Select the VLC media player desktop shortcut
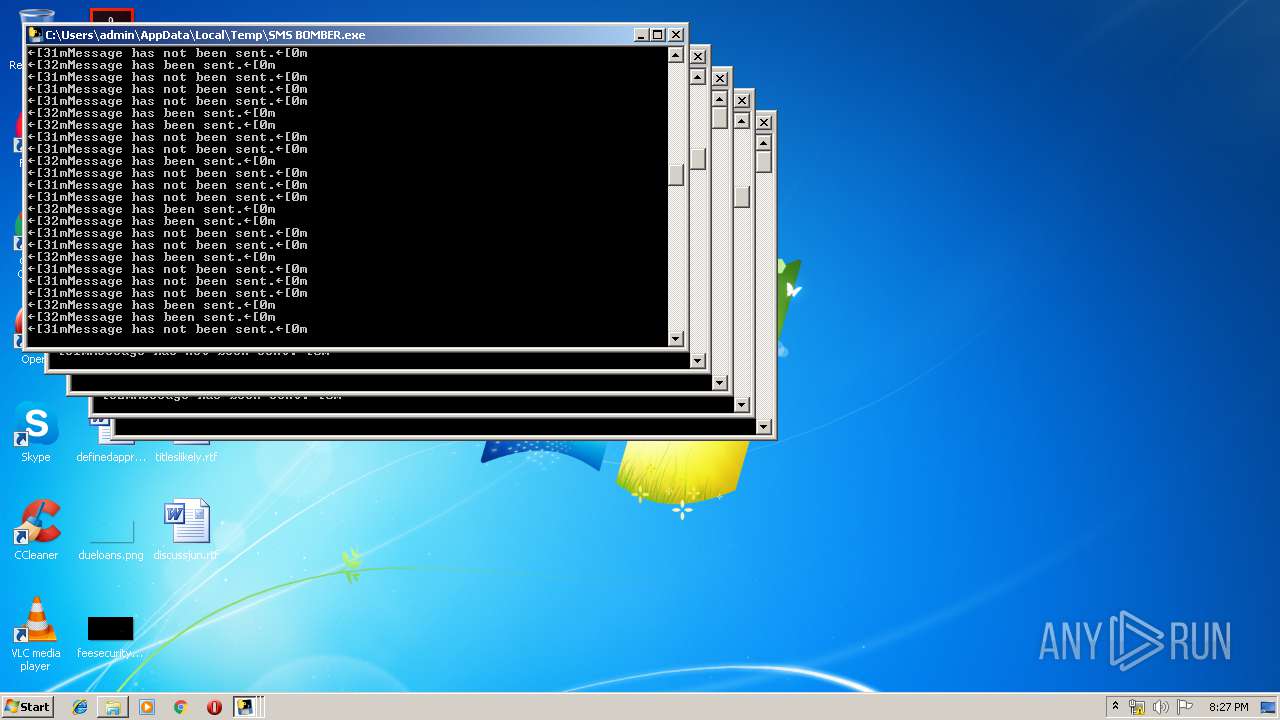The height and width of the screenshot is (720, 1280). click(36, 634)
